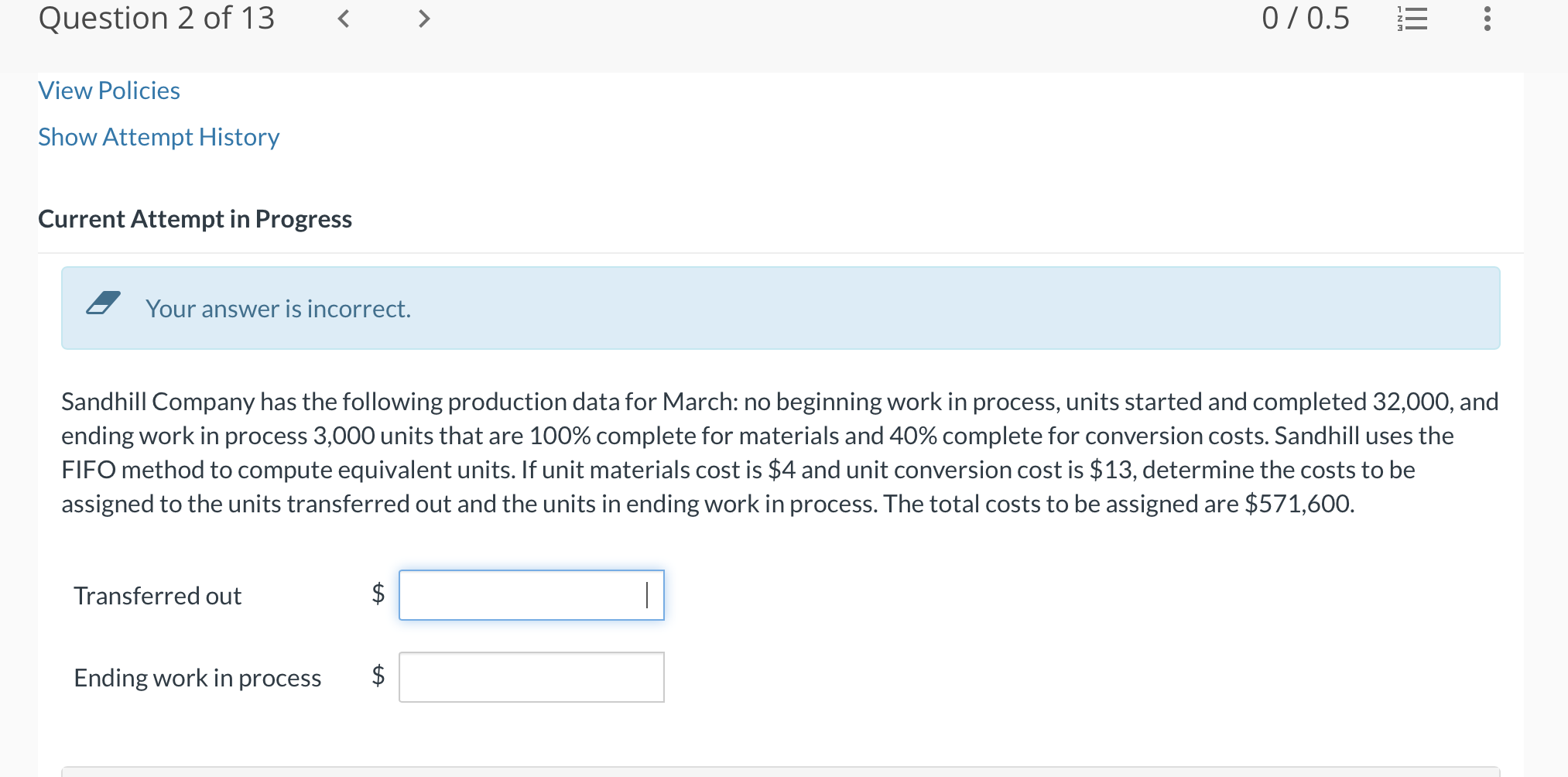This screenshot has height=777, width=1568.
Task: Select Your answer is incorrect message
Action: point(278,308)
